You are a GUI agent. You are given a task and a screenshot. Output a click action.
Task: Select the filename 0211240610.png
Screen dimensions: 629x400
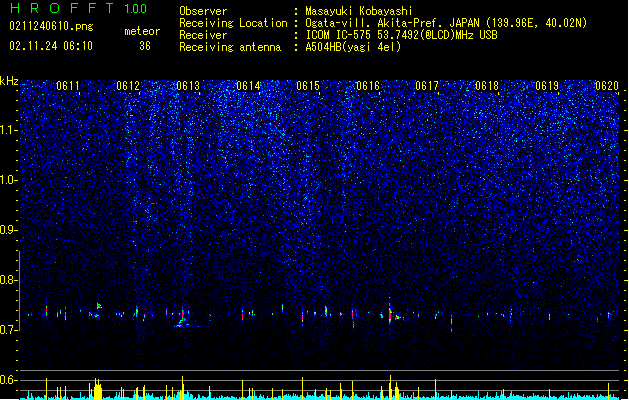point(51,26)
